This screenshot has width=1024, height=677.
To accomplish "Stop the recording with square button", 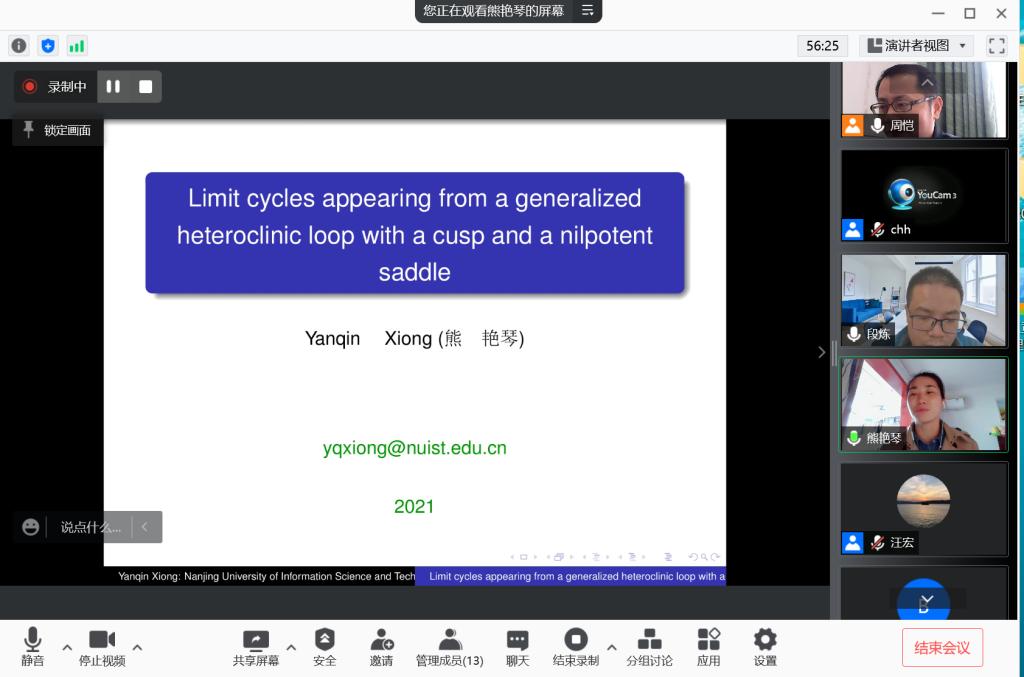I will click(x=146, y=87).
